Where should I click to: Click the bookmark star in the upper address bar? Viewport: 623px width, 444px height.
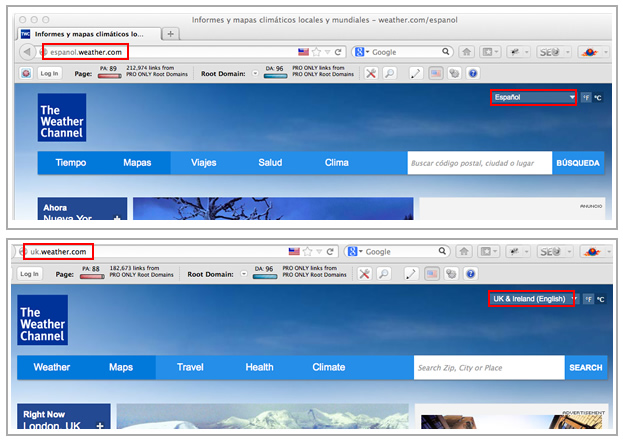pyautogui.click(x=315, y=52)
